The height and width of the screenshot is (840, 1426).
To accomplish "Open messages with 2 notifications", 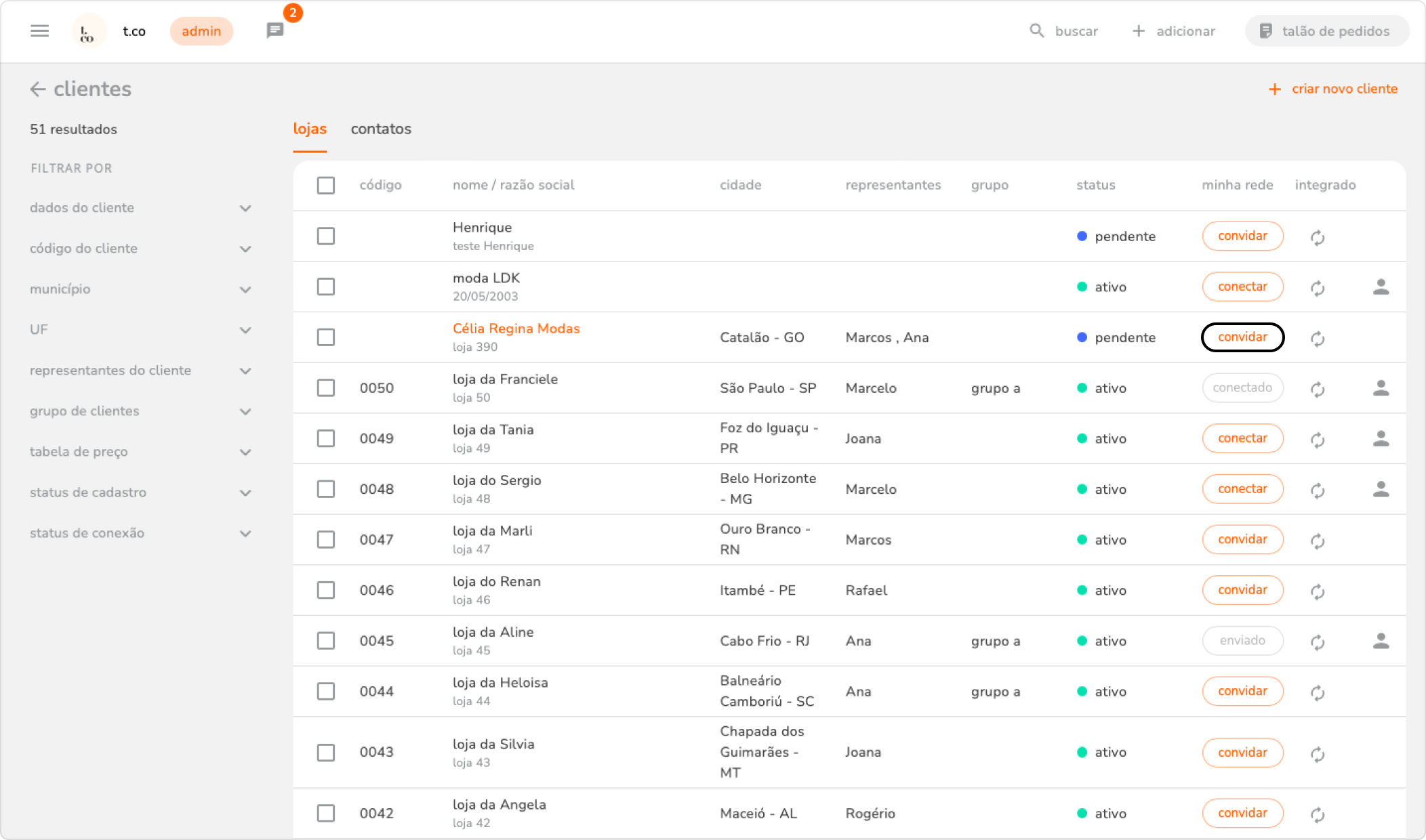I will pyautogui.click(x=275, y=30).
